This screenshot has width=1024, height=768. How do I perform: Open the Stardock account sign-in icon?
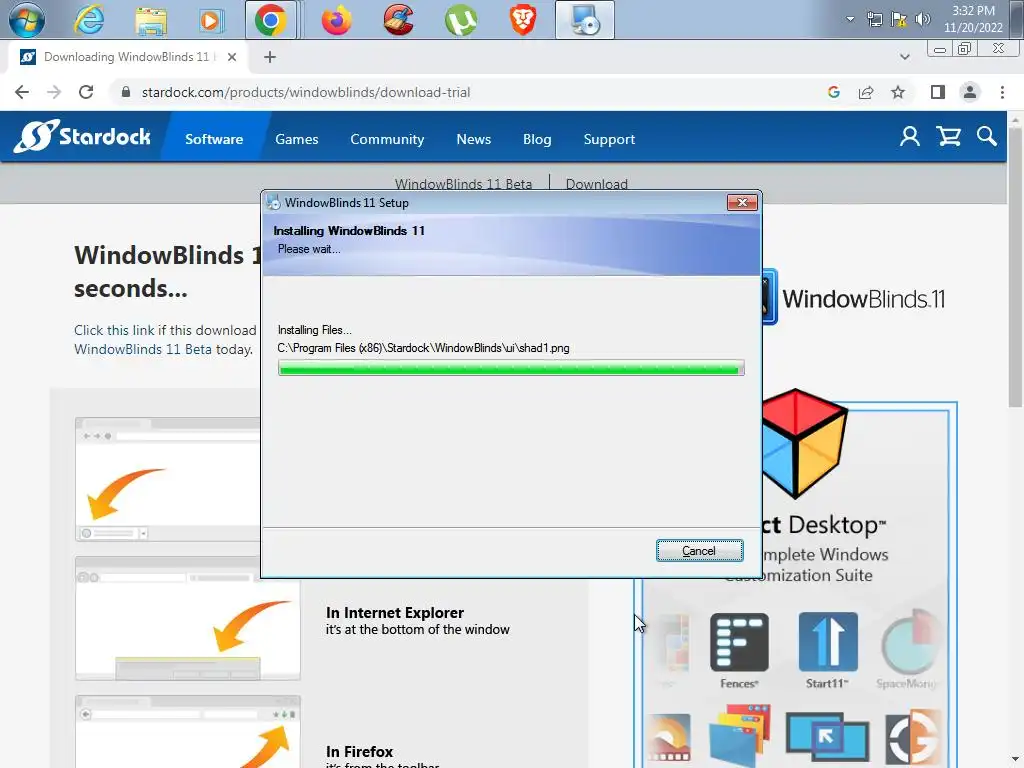point(910,136)
